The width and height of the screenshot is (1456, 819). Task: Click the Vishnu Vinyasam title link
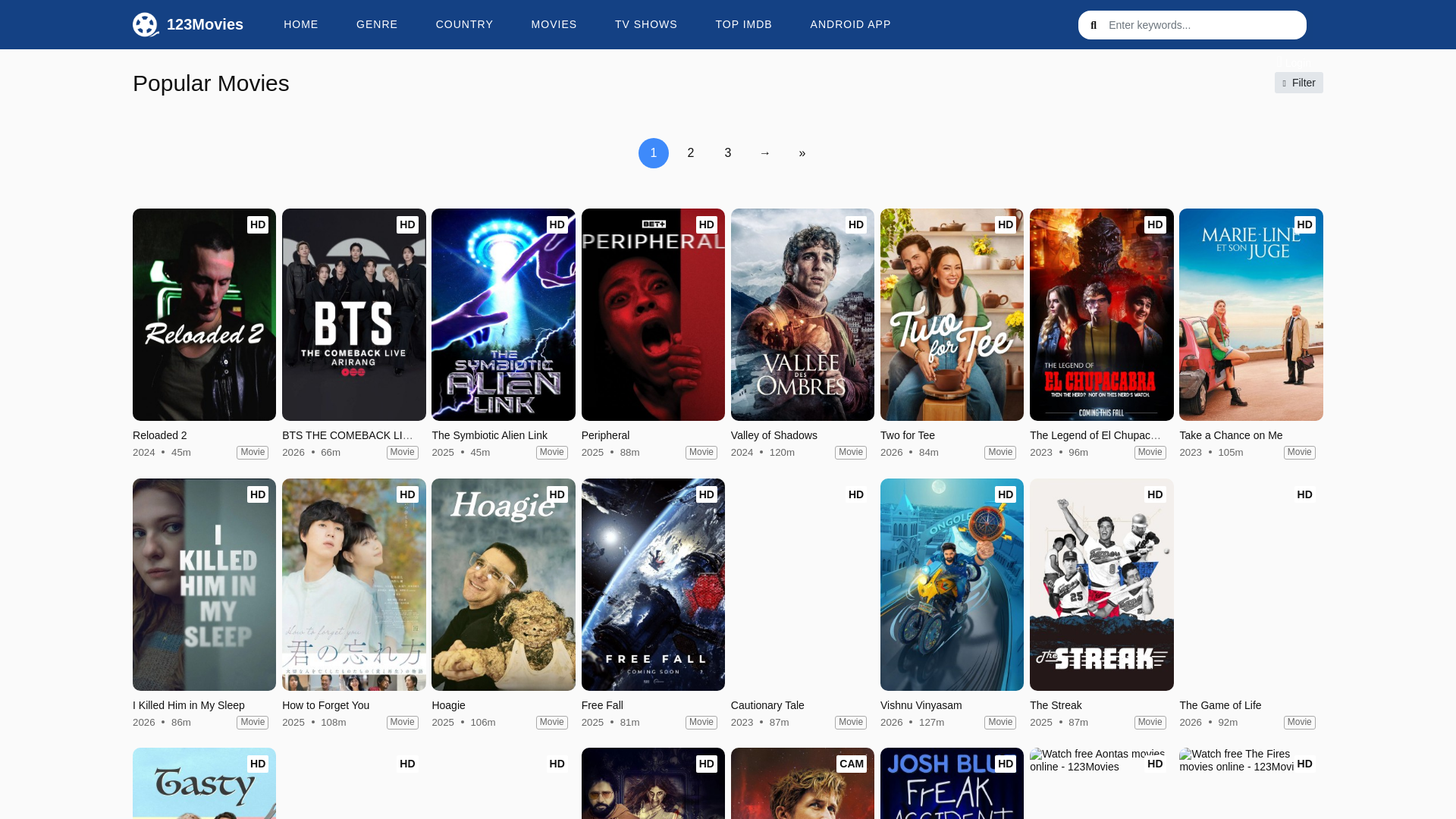[921, 705]
